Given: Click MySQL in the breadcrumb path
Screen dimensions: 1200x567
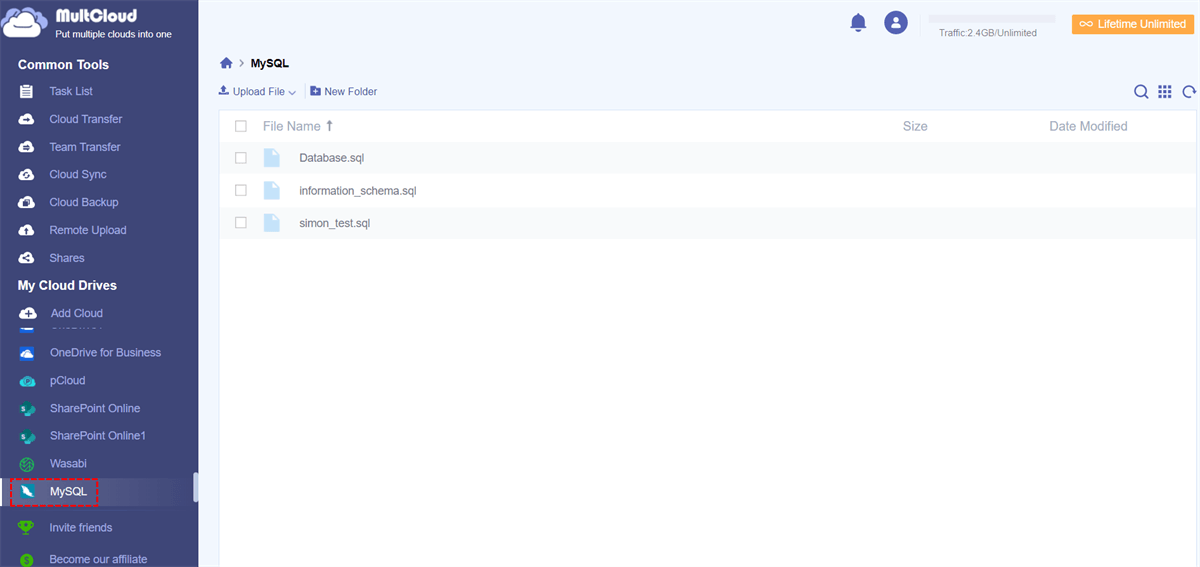Looking at the screenshot, I should click(269, 63).
